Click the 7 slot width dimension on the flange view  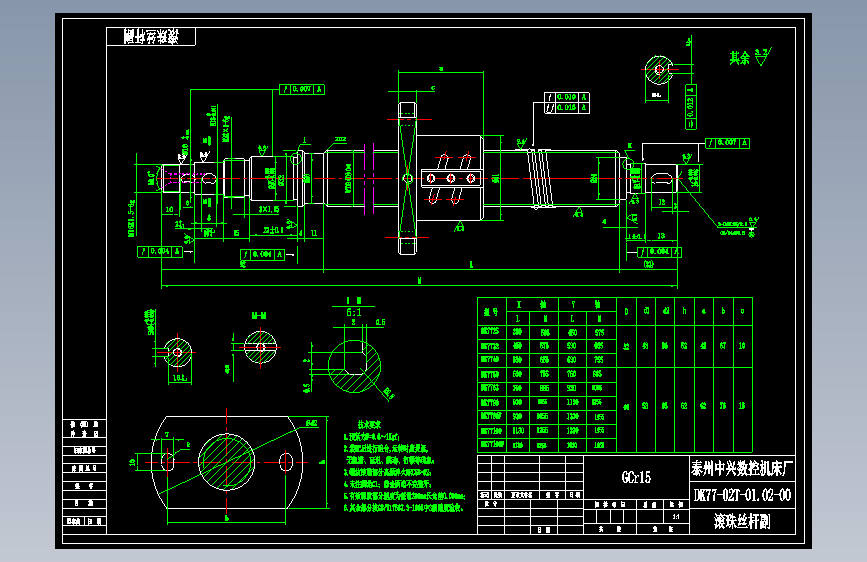pyautogui.click(x=166, y=435)
